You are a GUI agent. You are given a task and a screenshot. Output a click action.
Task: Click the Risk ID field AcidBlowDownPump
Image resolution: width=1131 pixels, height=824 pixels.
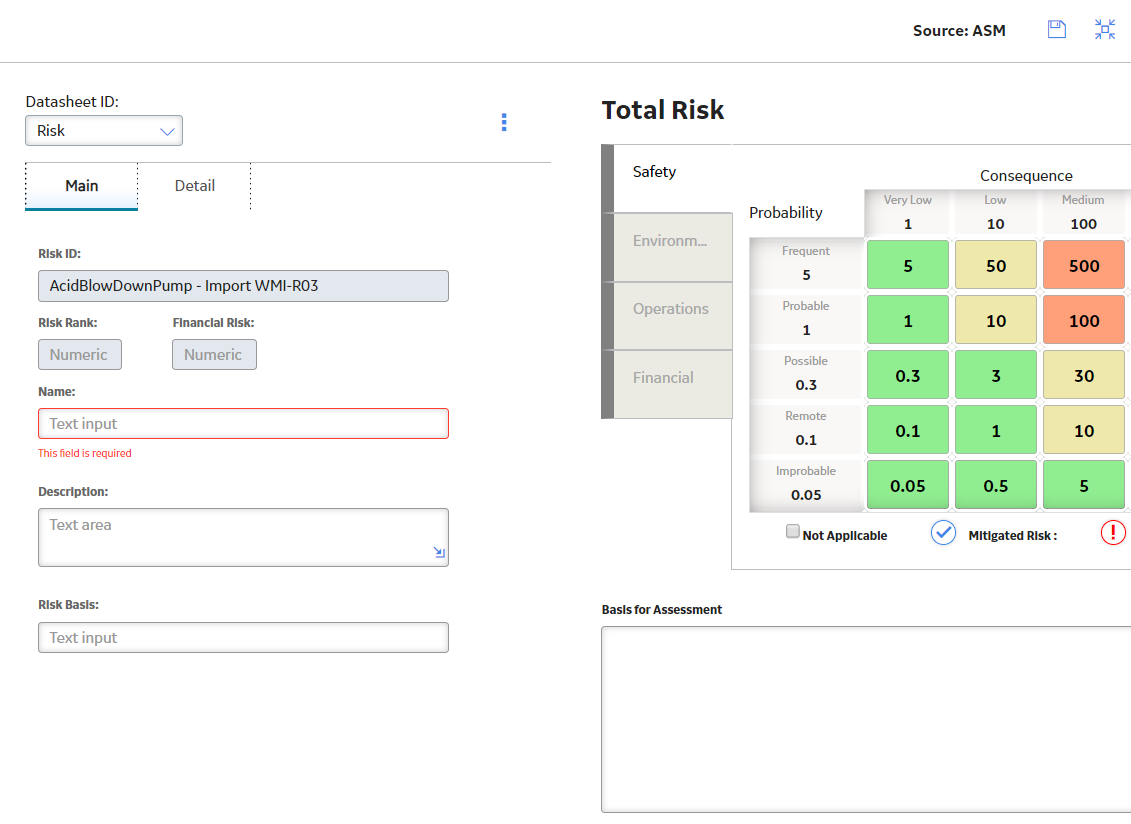[243, 286]
